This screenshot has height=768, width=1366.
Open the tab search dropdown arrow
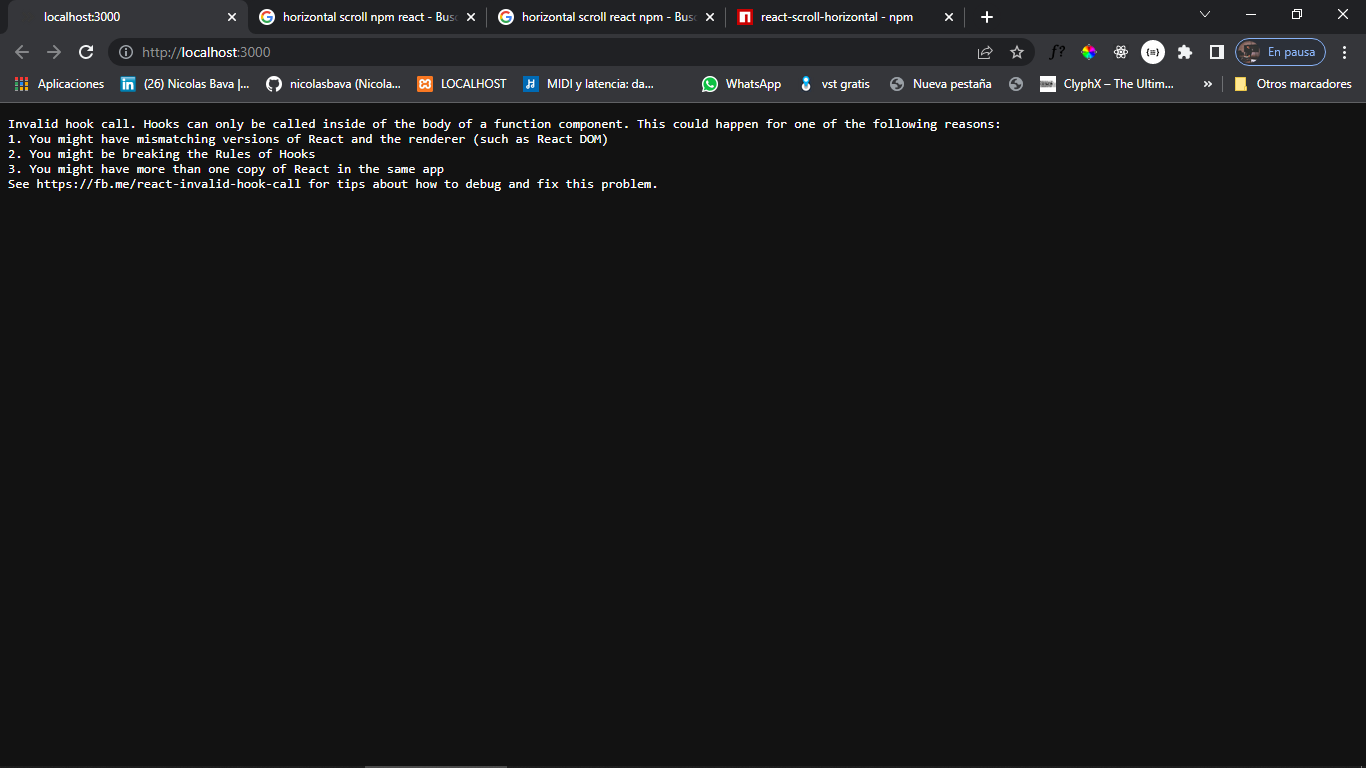pos(1205,15)
